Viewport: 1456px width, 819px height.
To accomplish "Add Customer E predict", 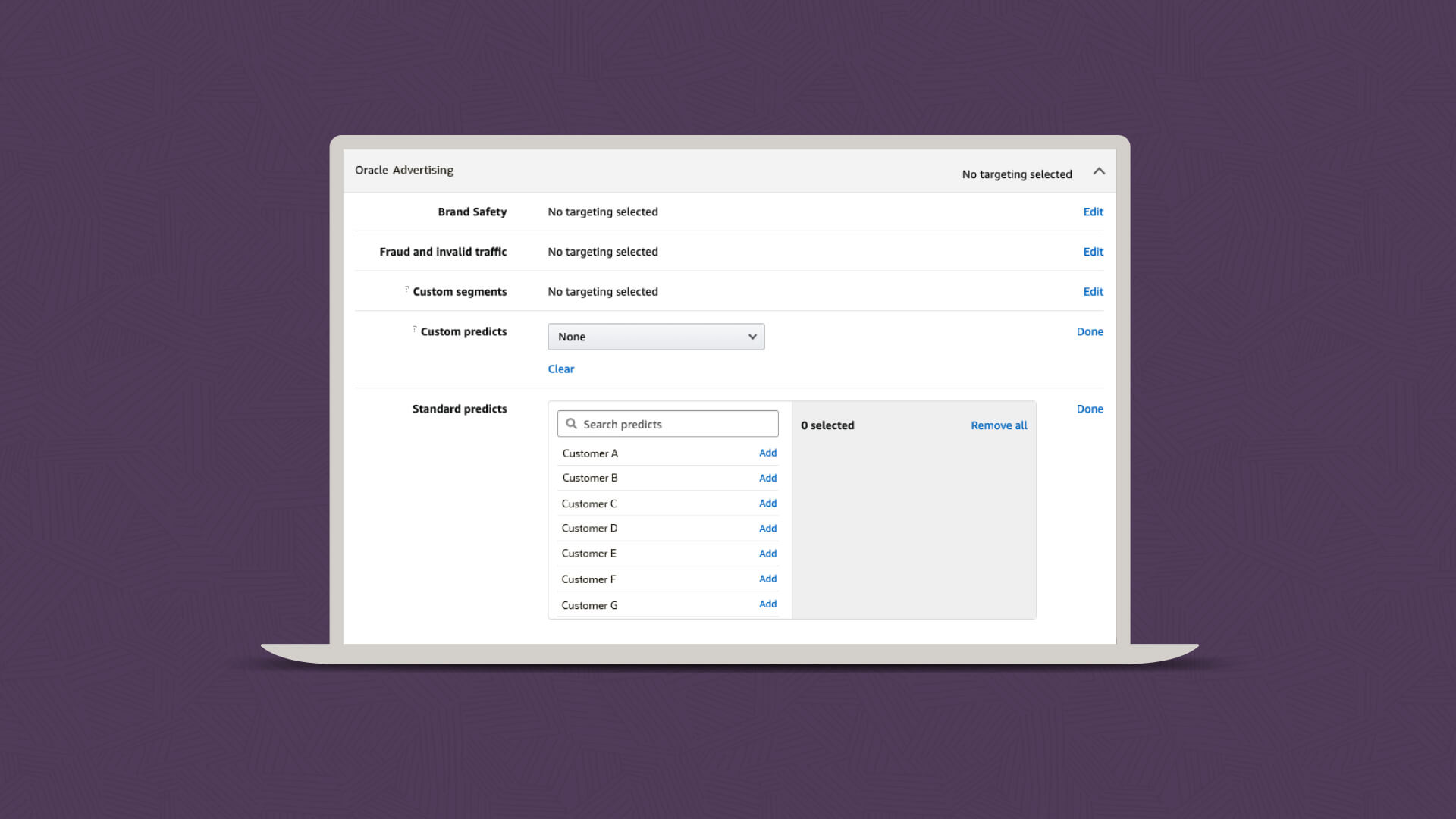I will 767,554.
